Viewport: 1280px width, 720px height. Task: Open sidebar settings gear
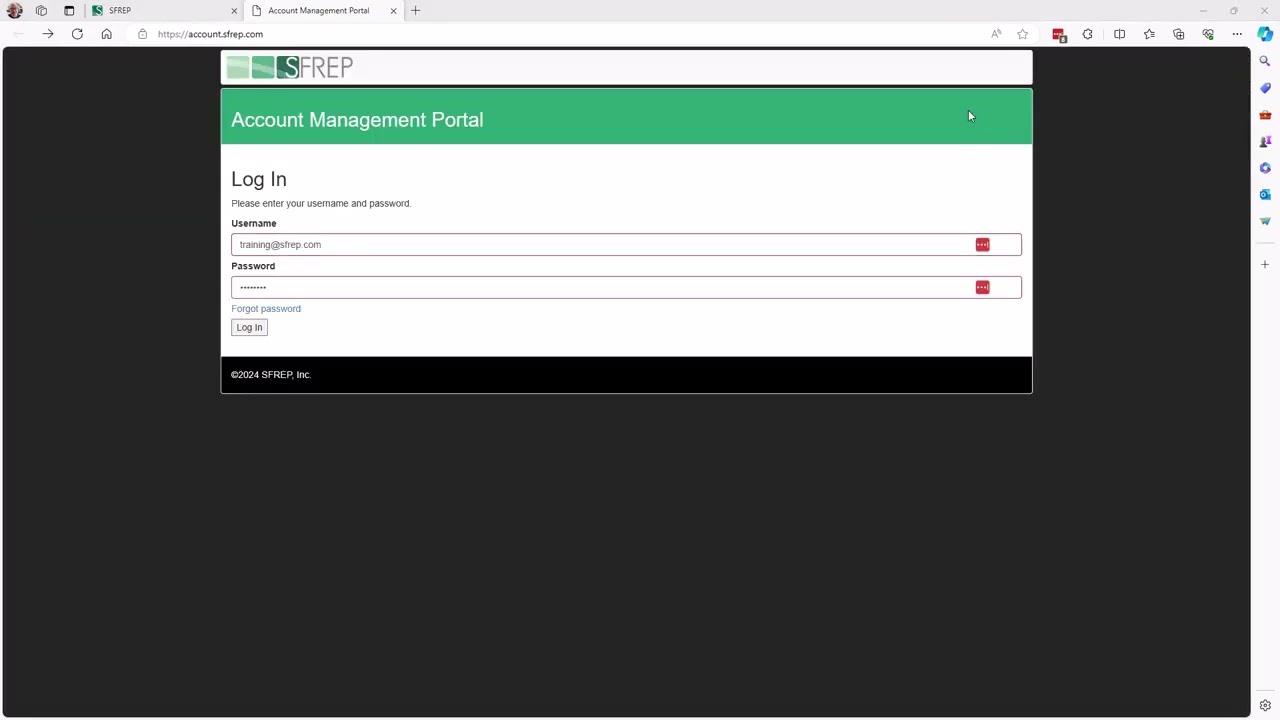point(1265,705)
